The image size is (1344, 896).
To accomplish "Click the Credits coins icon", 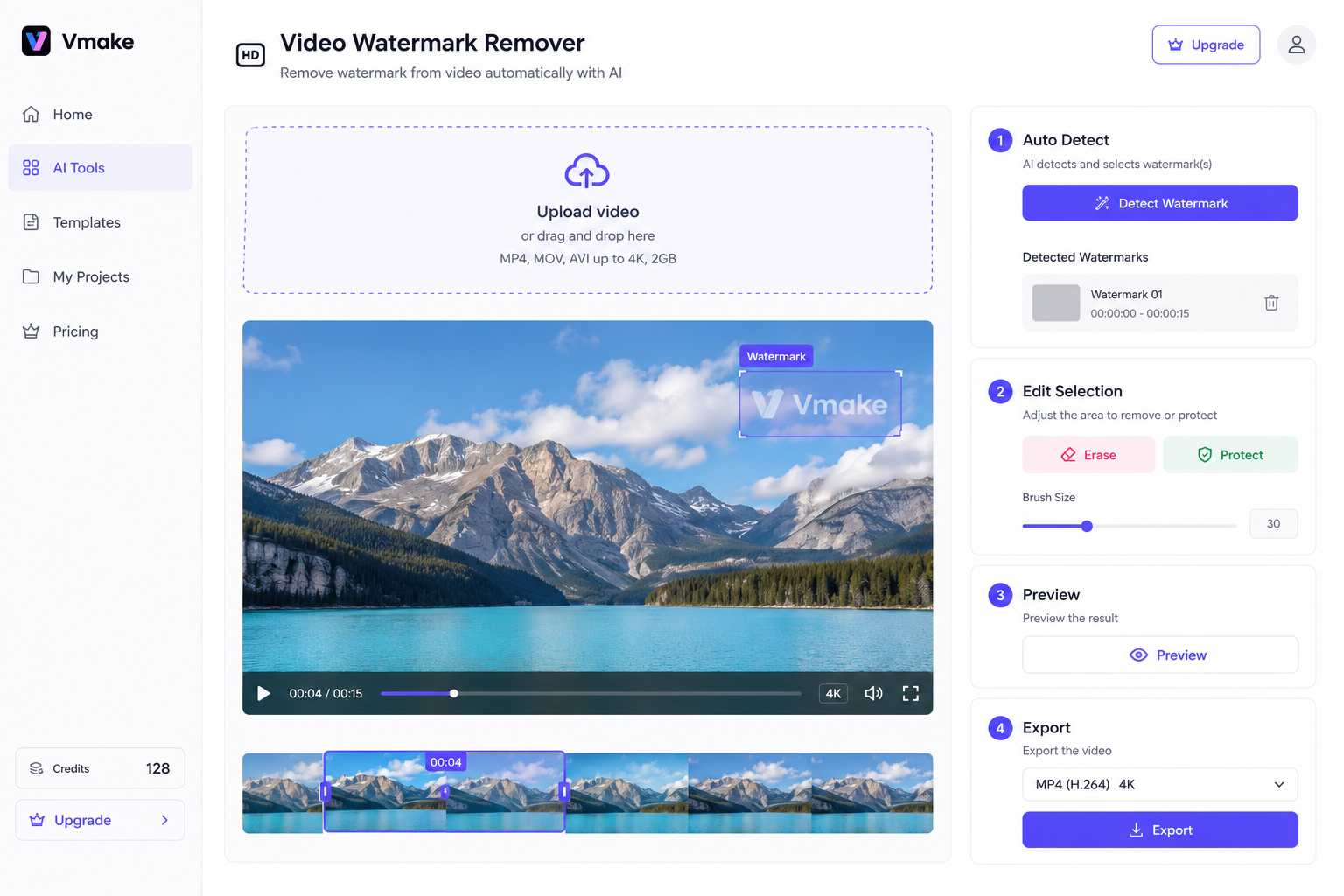I will pos(37,768).
